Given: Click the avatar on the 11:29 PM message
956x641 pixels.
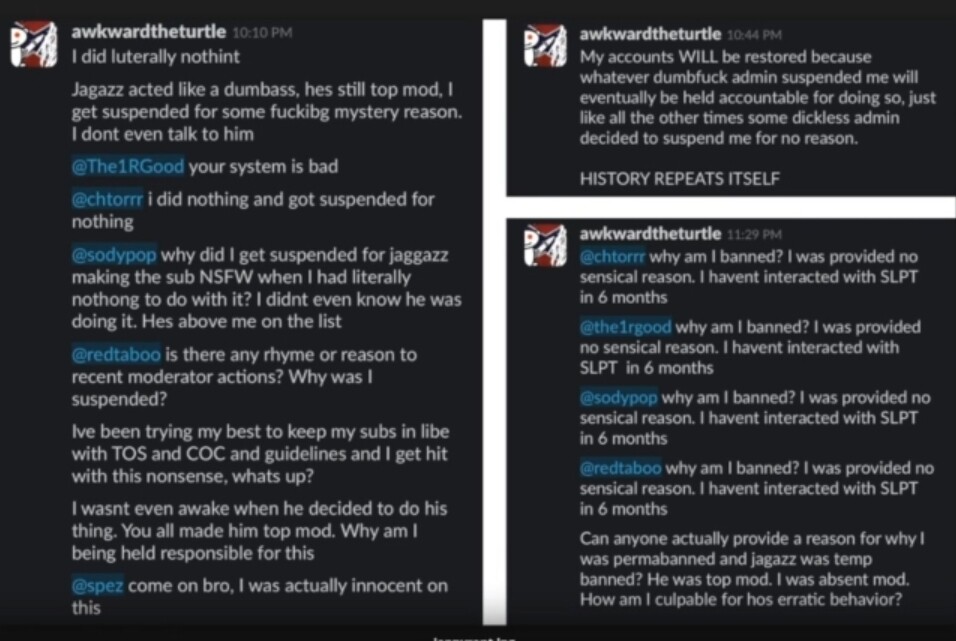Looking at the screenshot, I should (x=545, y=246).
